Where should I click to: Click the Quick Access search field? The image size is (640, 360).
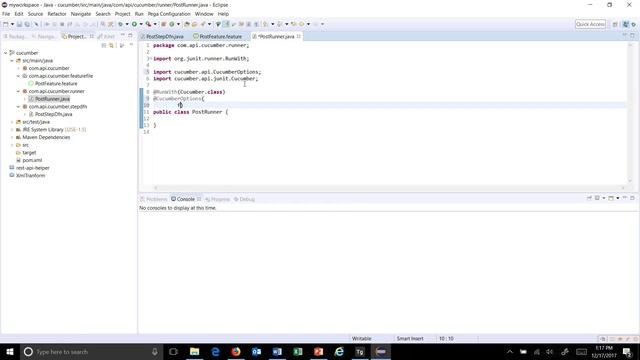pos(590,24)
